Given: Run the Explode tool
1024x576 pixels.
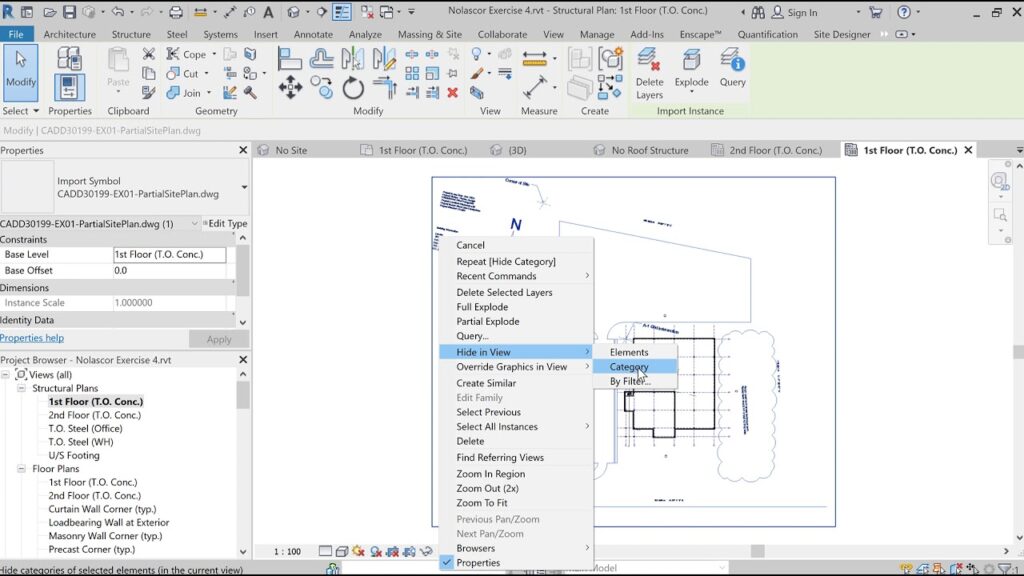Looking at the screenshot, I should [691, 70].
